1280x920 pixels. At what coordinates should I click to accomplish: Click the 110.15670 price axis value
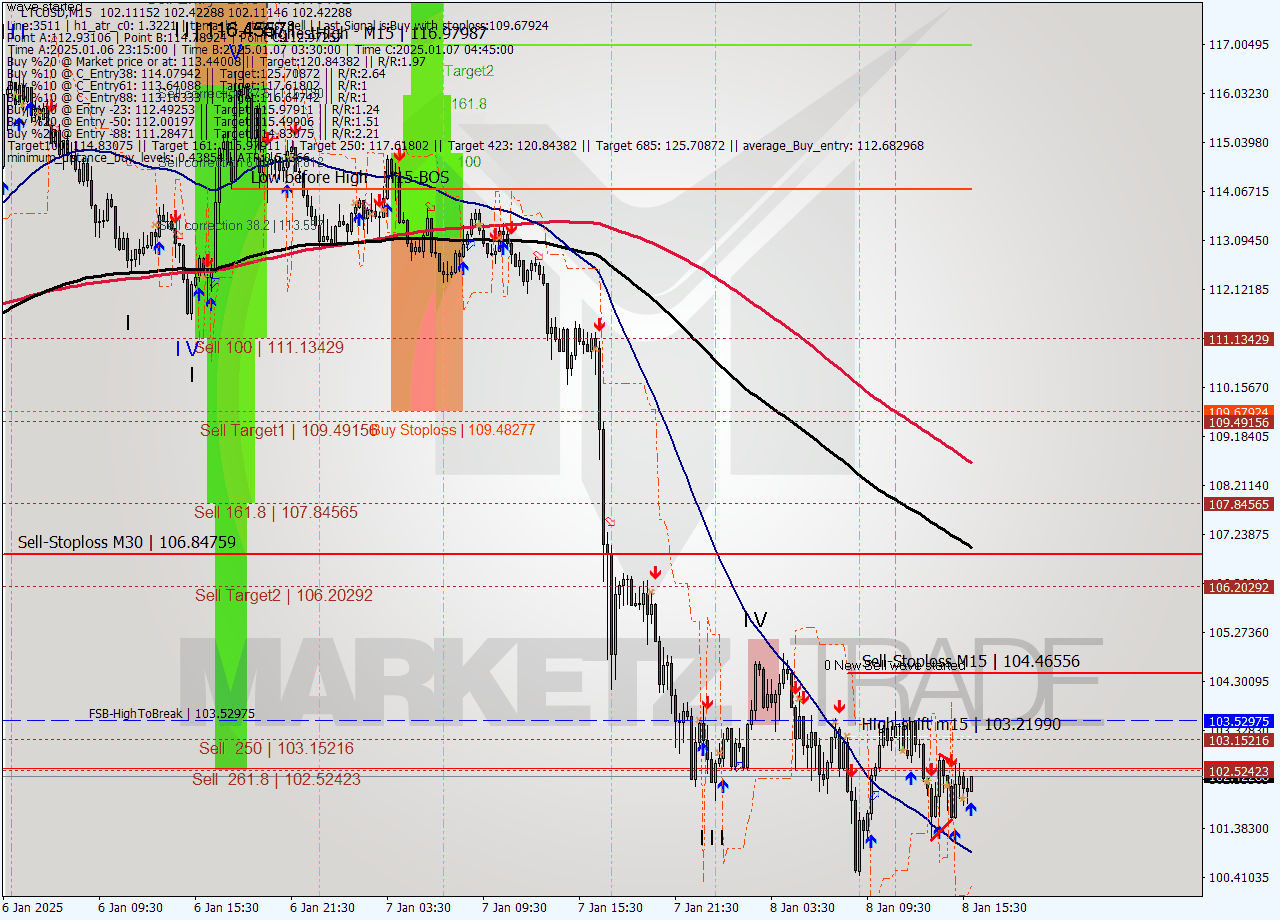1239,388
